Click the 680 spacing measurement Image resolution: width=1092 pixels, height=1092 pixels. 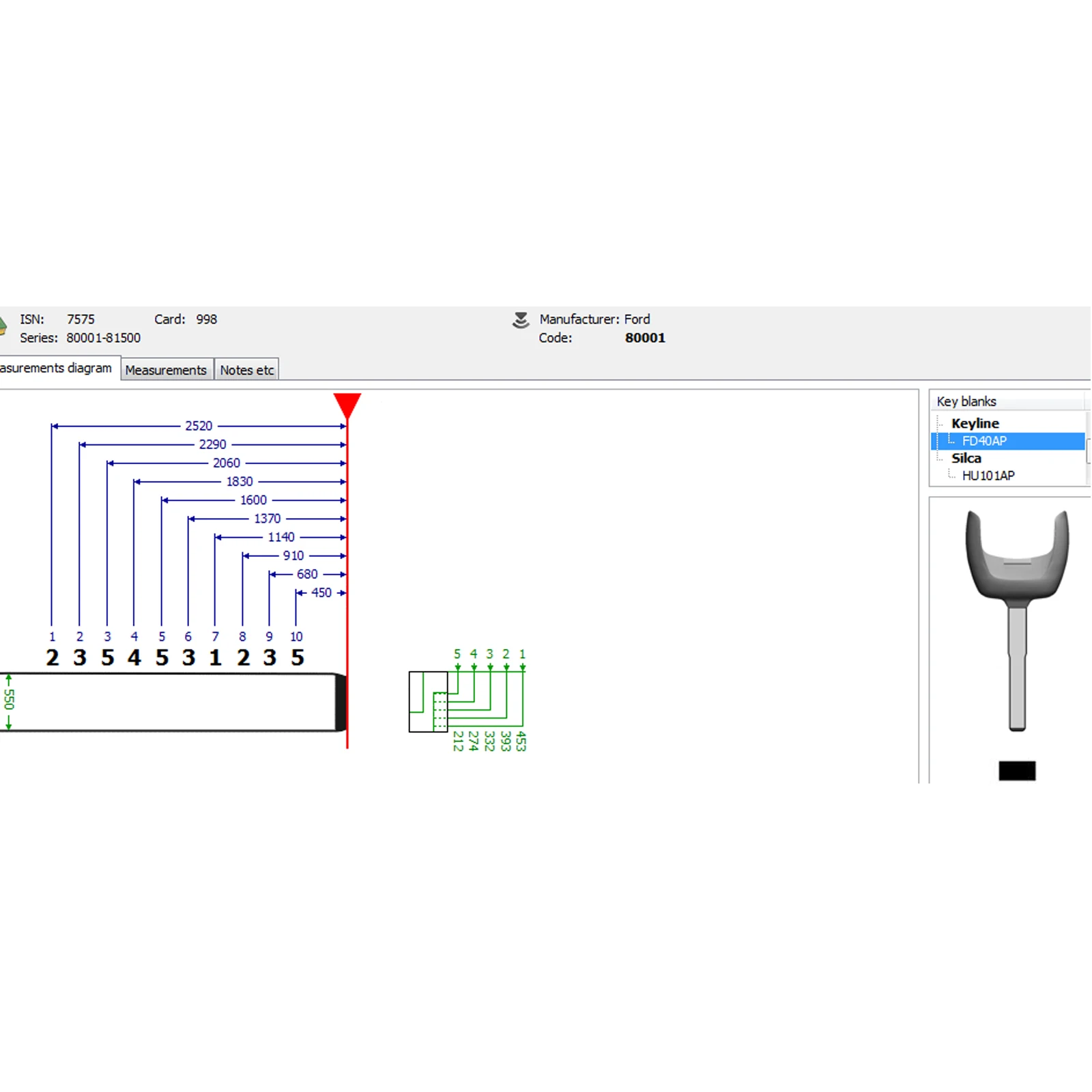pyautogui.click(x=307, y=574)
